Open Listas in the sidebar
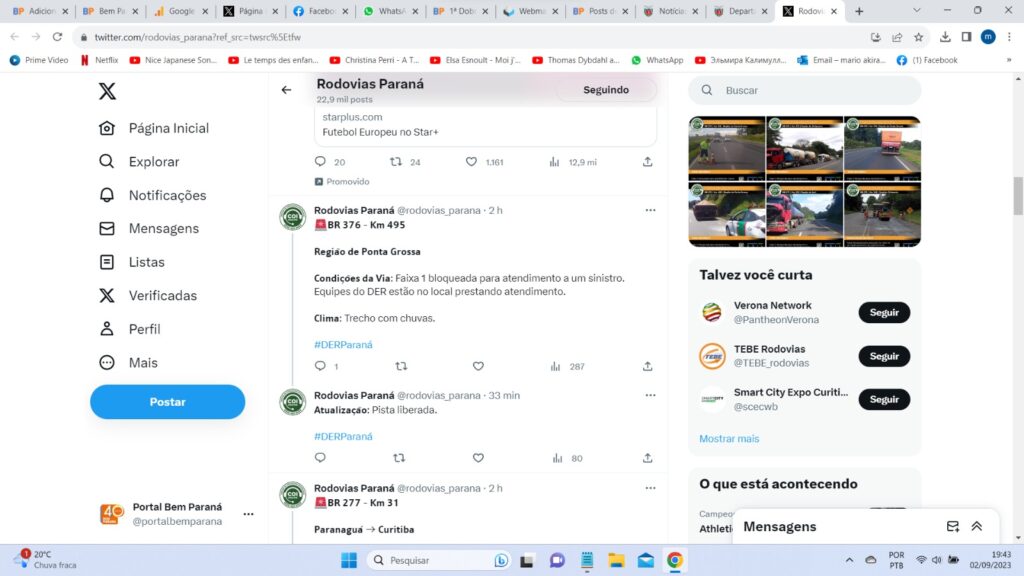This screenshot has width=1024, height=576. point(131,262)
